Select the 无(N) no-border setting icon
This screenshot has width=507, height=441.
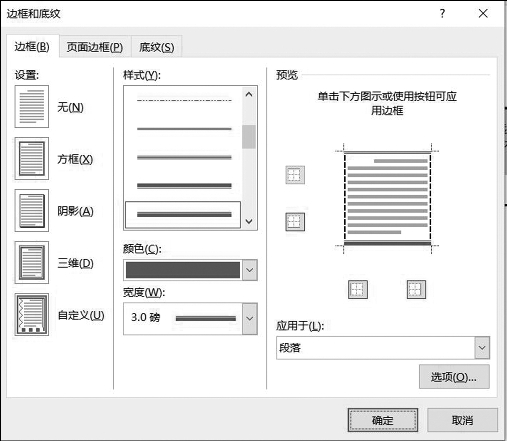(32, 107)
